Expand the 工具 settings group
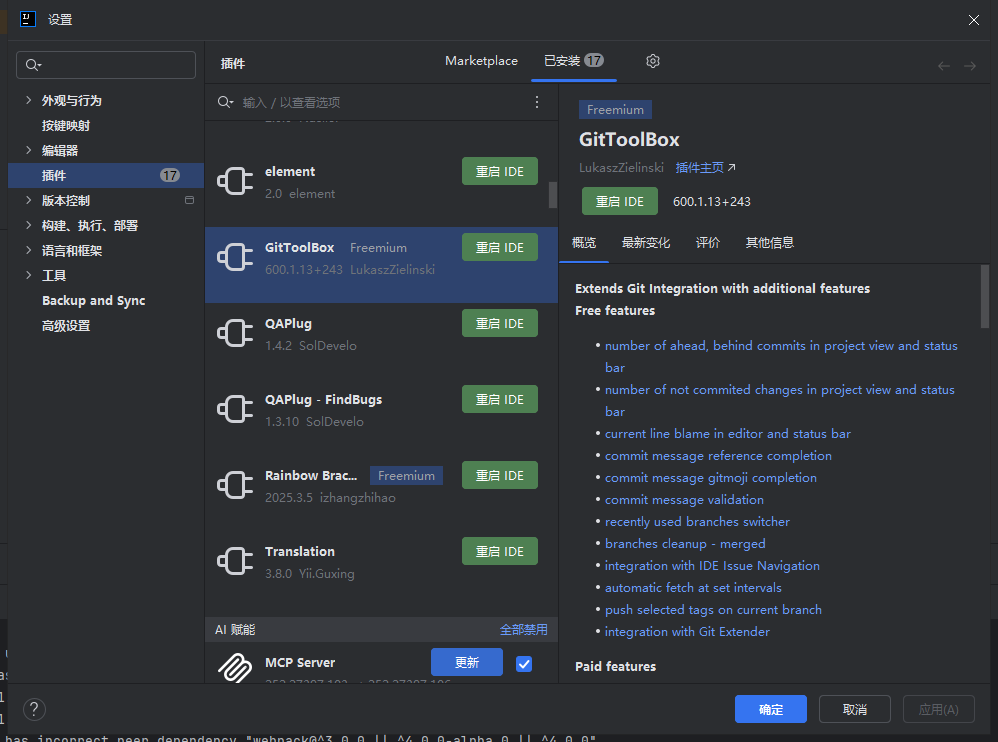Viewport: 998px width, 742px height. (28, 275)
